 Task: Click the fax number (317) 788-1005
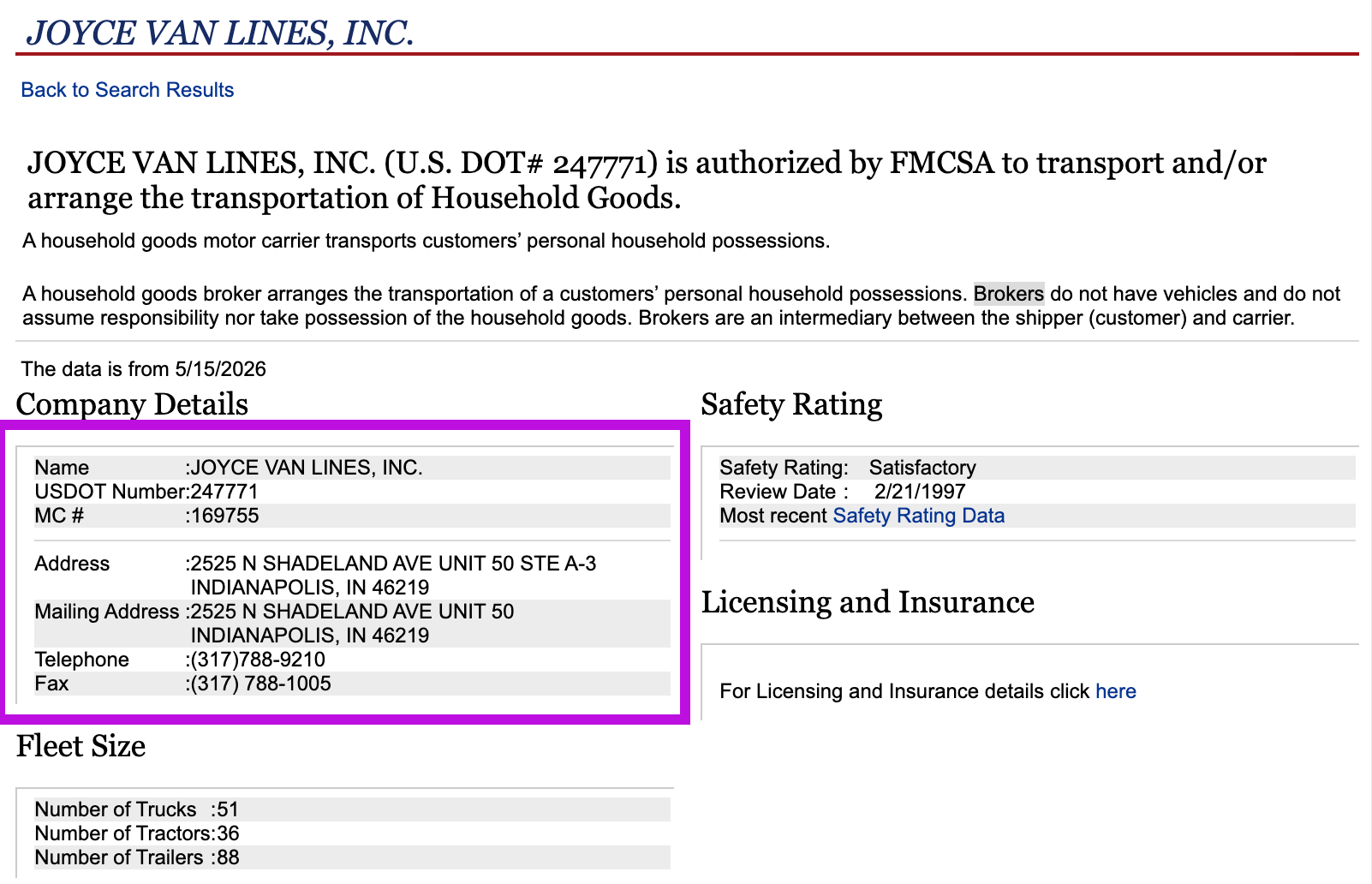click(260, 684)
